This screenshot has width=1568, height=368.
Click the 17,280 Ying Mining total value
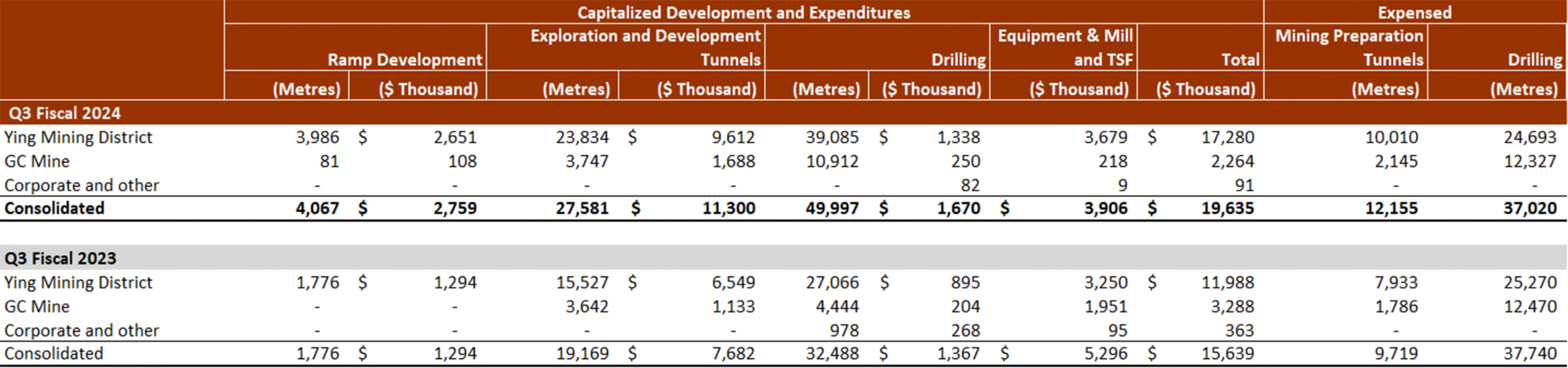[x=1227, y=138]
